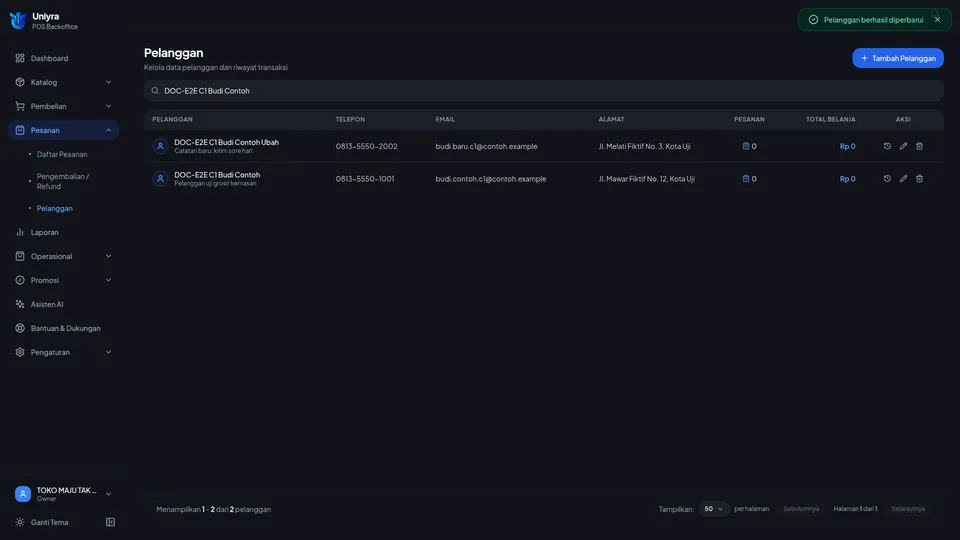Click the Dashboard grid icon
Image resolution: width=960 pixels, height=540 pixels.
click(x=20, y=58)
